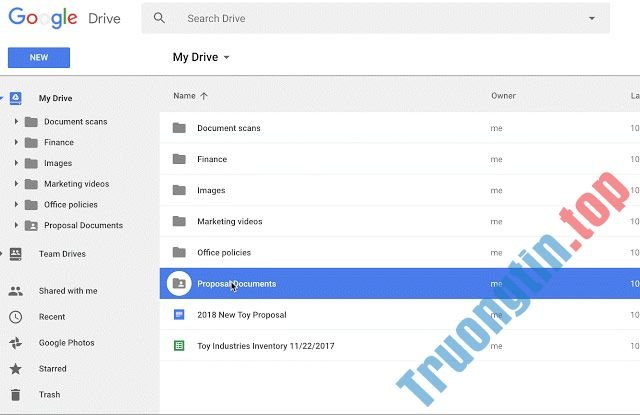Viewport: 640px width, 415px height.
Task: Click Finance folder icon in sidebar
Action: pyautogui.click(x=31, y=142)
